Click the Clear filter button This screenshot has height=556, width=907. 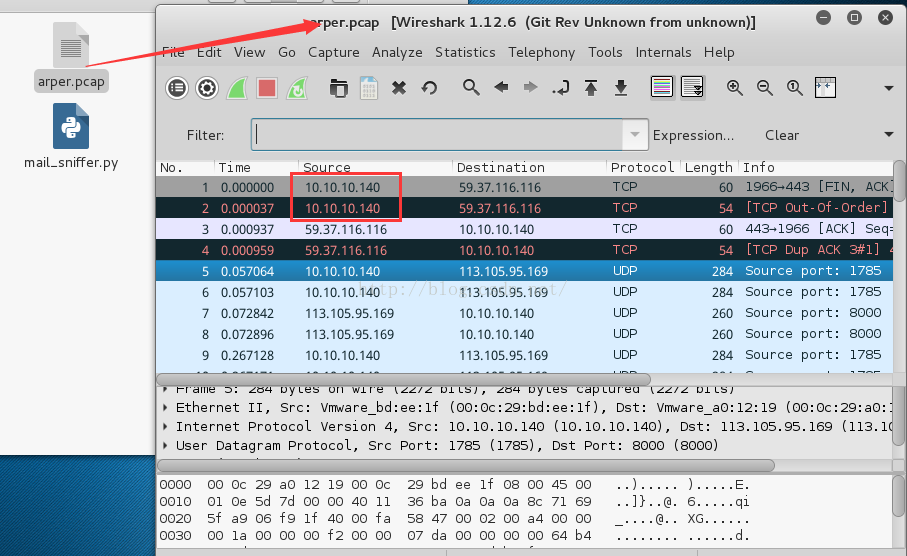(781, 135)
